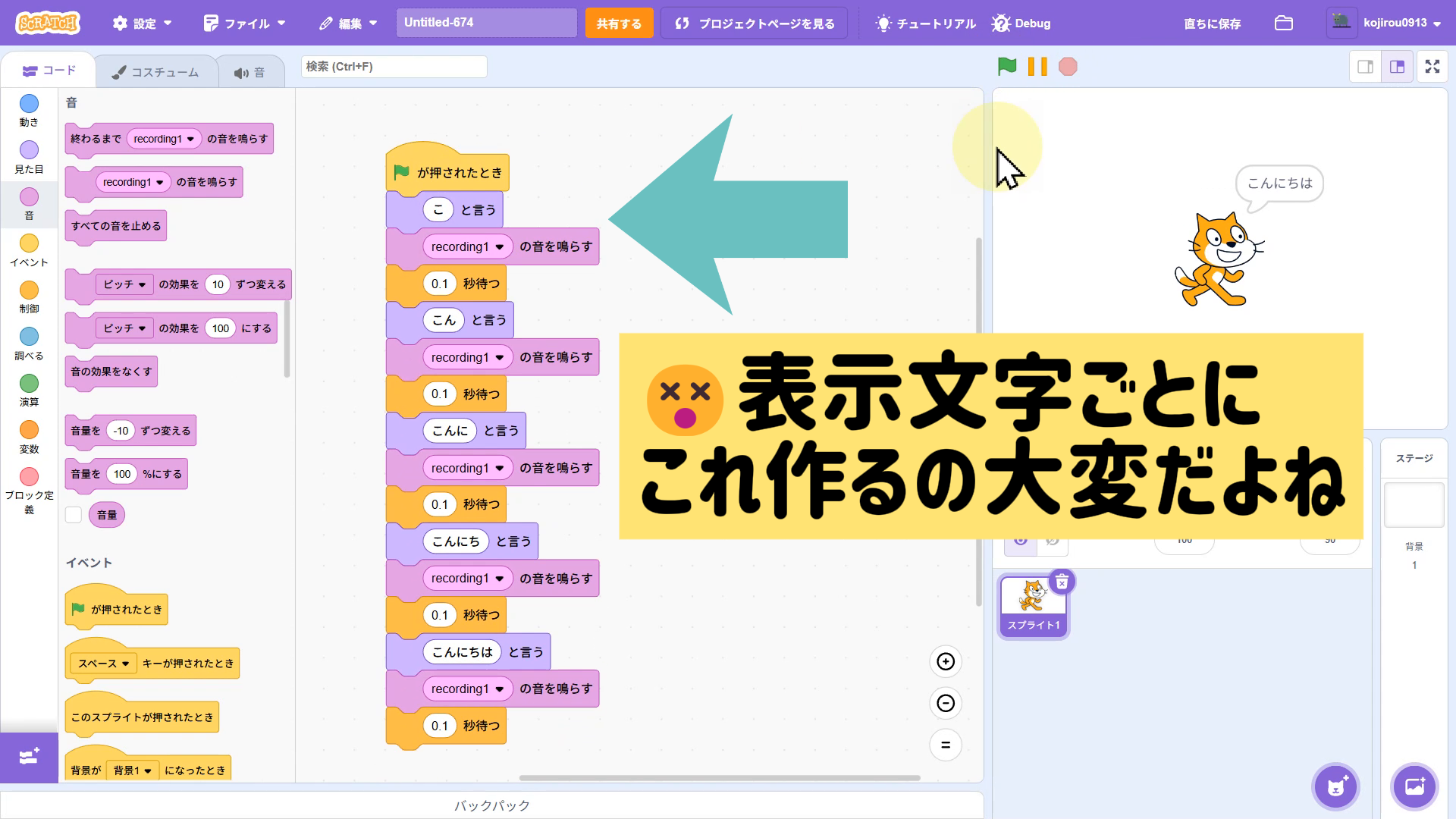Switch to the コスチューム tab
The width and height of the screenshot is (1456, 819).
click(x=155, y=72)
